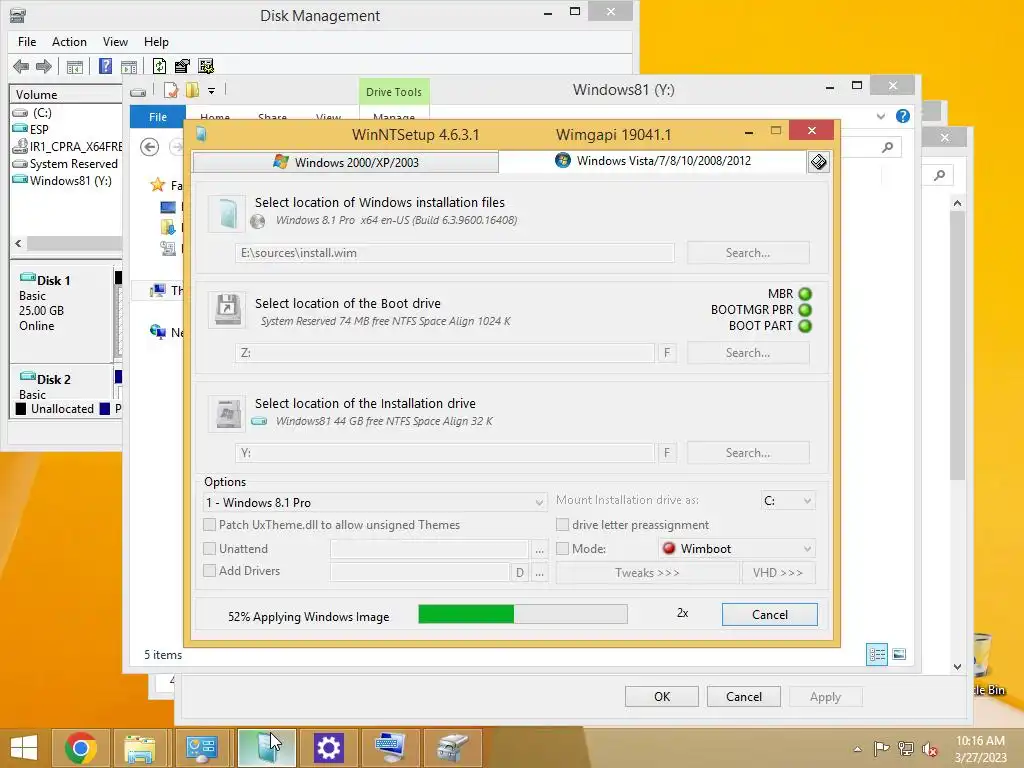Click the F button next to the Z: boot drive

(x=667, y=353)
